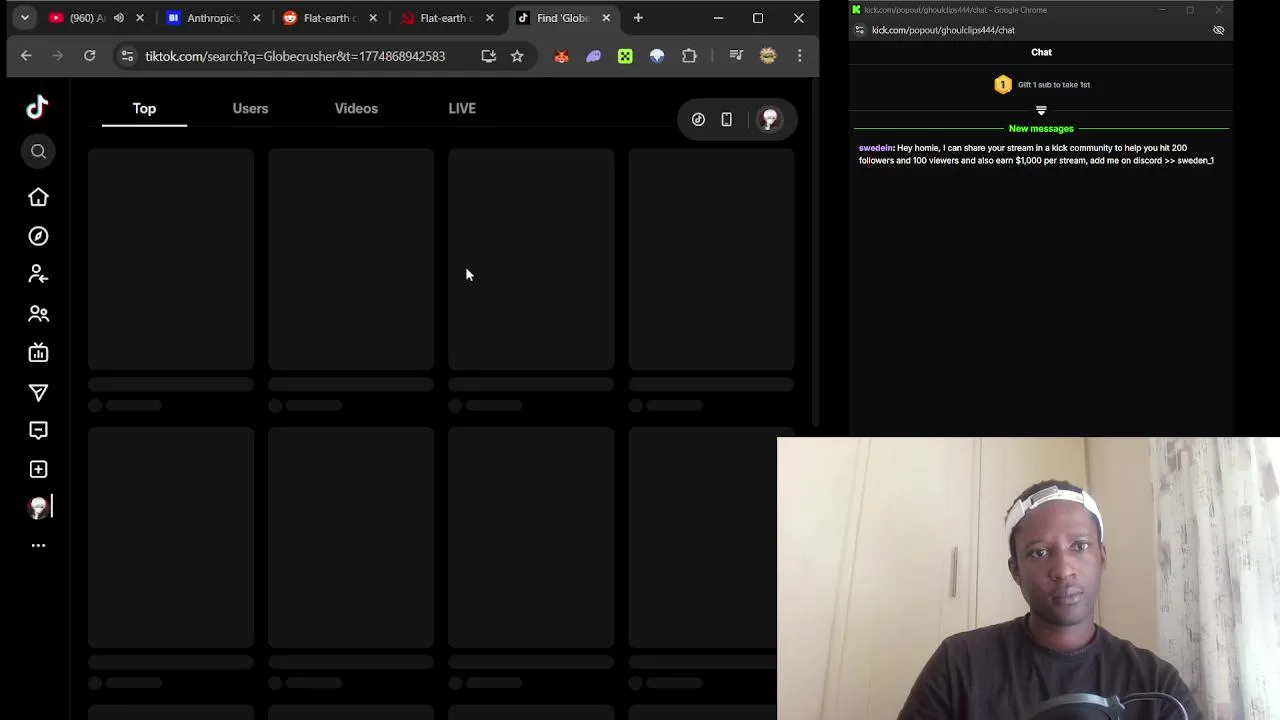Click the New messages divider label
Image resolution: width=1280 pixels, height=720 pixels.
pyautogui.click(x=1041, y=129)
